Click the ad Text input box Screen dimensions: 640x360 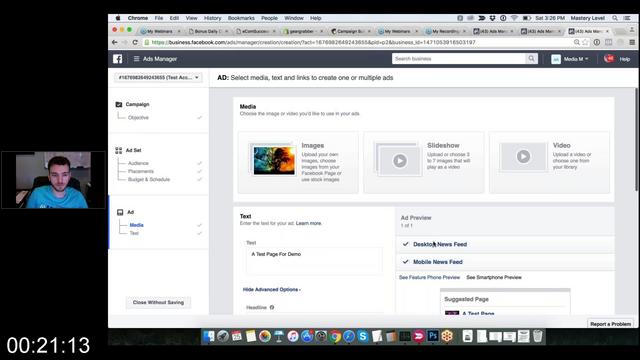(x=314, y=260)
